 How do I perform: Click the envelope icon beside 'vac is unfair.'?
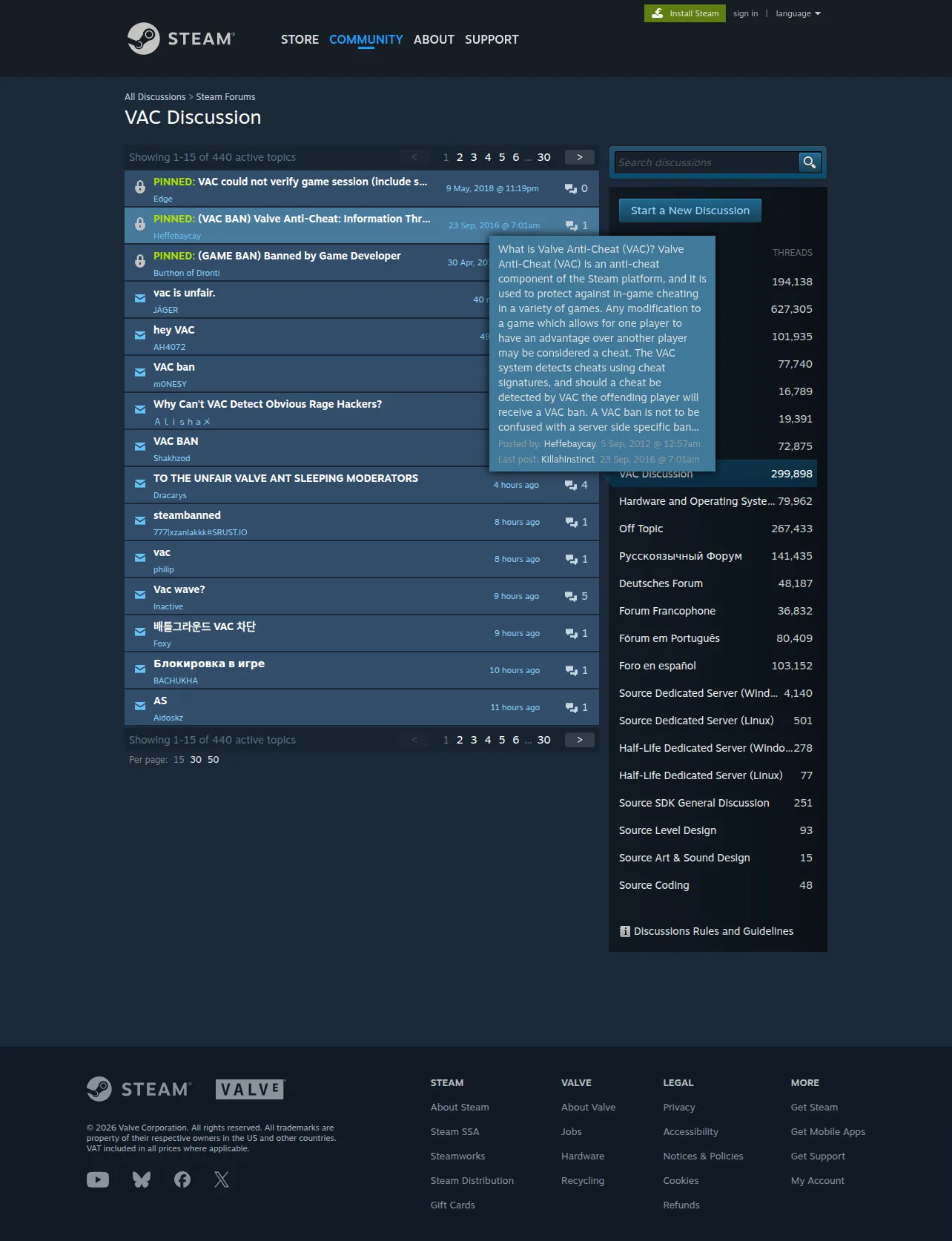140,298
